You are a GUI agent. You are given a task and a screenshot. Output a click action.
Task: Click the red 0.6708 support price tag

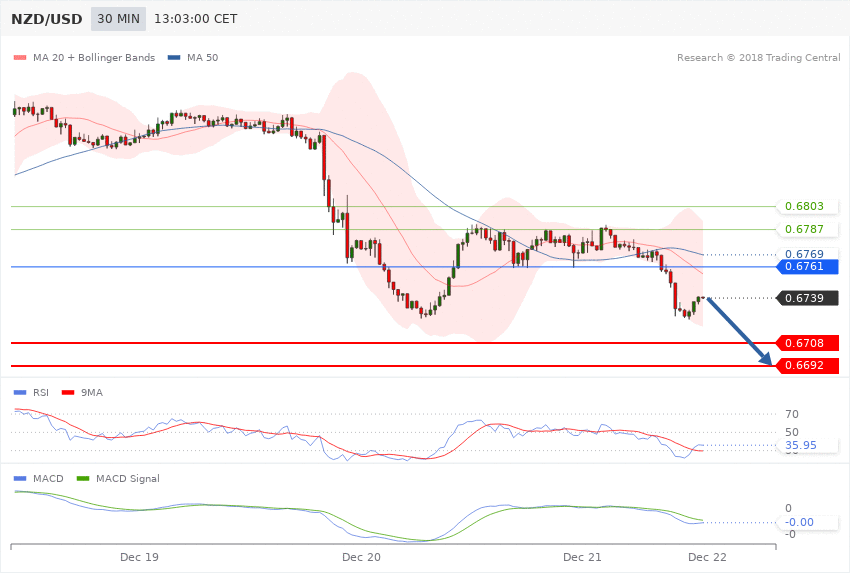point(808,343)
